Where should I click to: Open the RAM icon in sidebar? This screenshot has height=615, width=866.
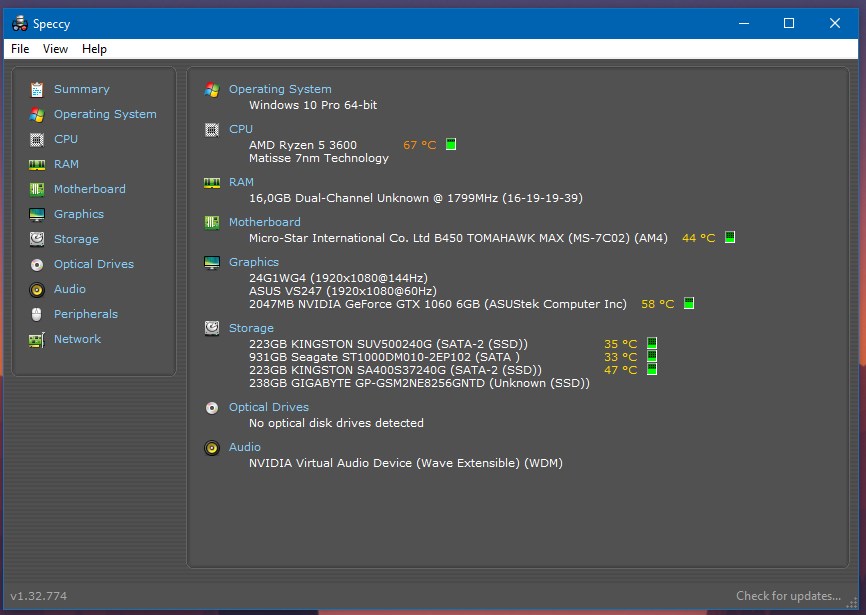point(37,165)
